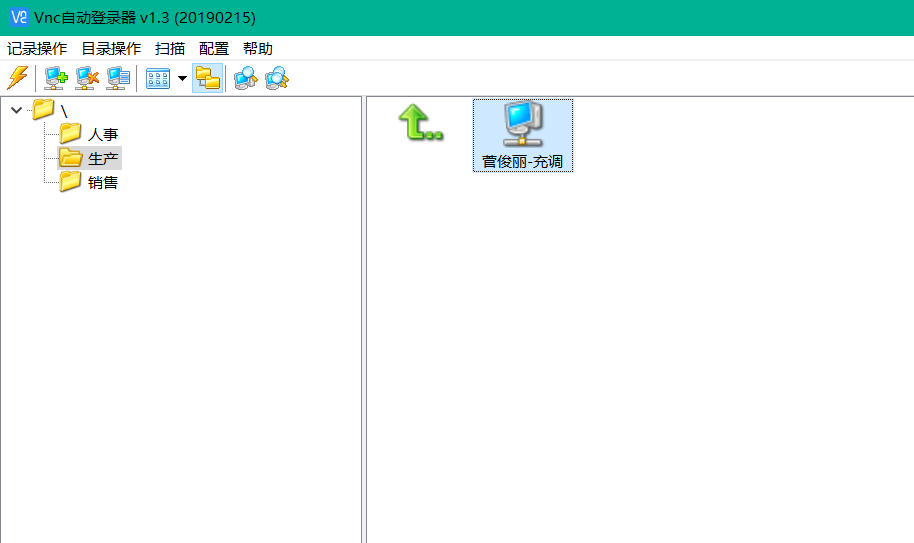Click the add computer record icon
914x543 pixels.
(x=56, y=78)
